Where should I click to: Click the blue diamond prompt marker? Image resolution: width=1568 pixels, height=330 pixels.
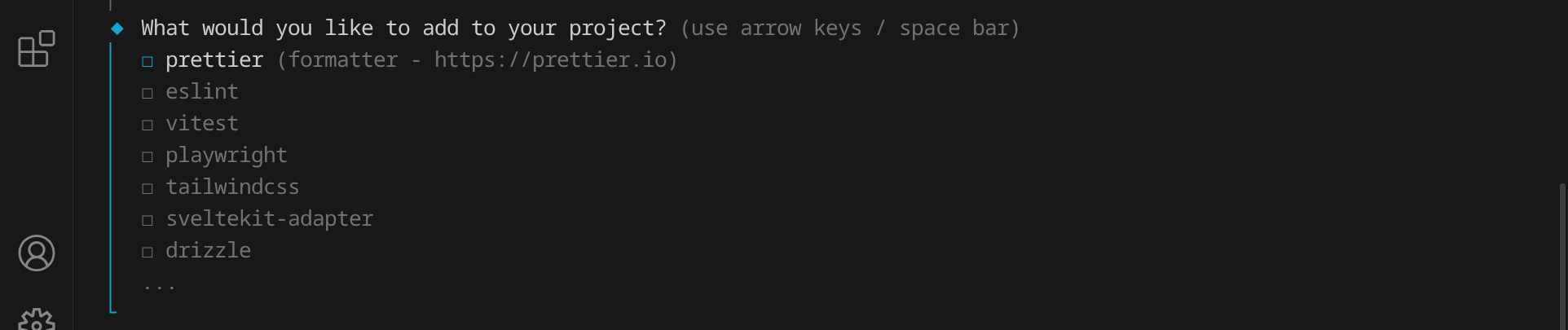(117, 29)
